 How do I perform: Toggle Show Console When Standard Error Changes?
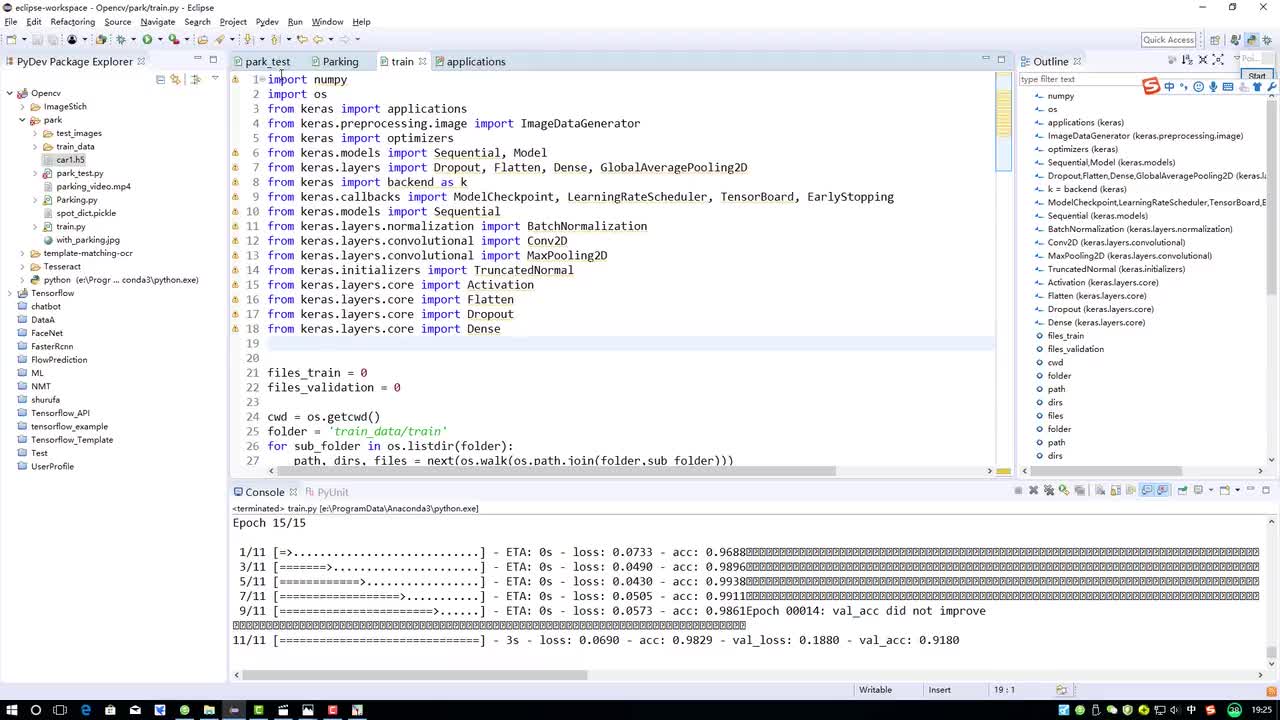(x=1163, y=491)
